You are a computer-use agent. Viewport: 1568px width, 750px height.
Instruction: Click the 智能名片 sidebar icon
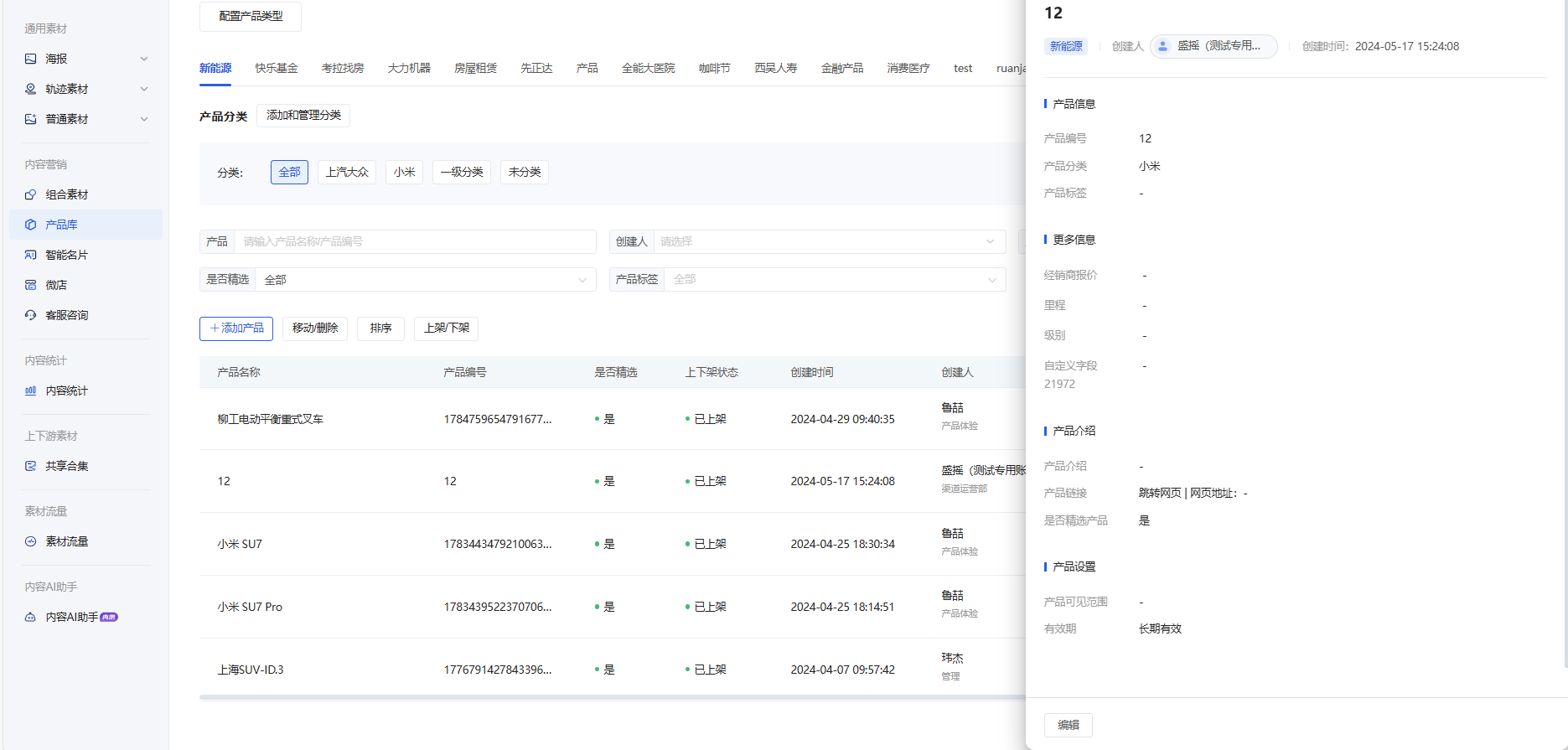pyautogui.click(x=31, y=255)
